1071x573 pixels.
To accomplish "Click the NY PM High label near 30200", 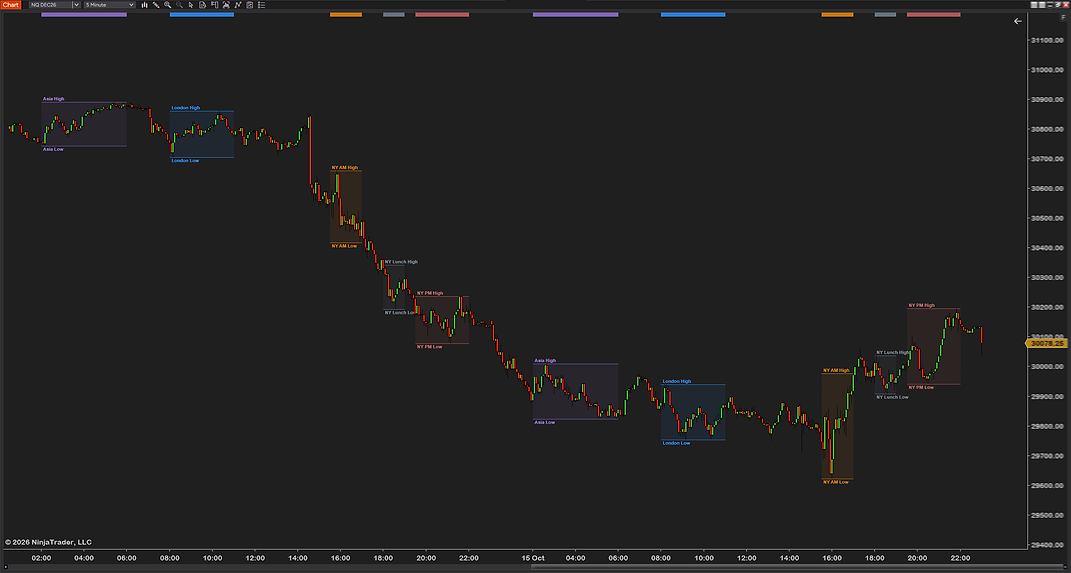I will [921, 305].
